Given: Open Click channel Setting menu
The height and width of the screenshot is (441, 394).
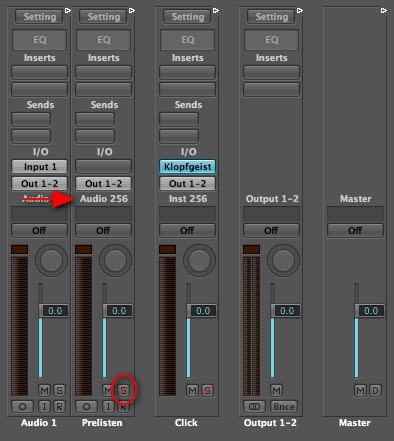Looking at the screenshot, I should (x=188, y=17).
